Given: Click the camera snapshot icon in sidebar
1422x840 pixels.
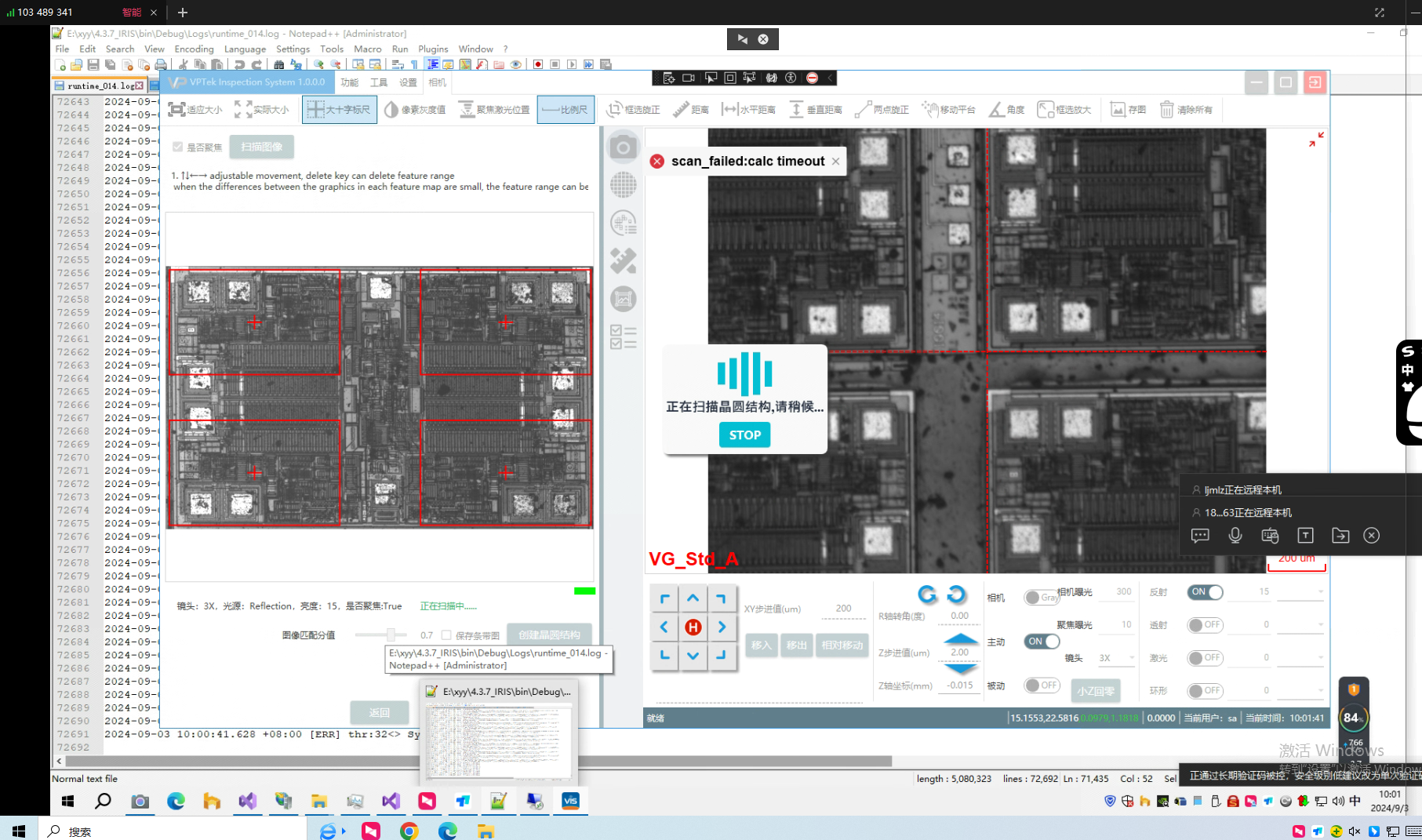Looking at the screenshot, I should (x=623, y=147).
